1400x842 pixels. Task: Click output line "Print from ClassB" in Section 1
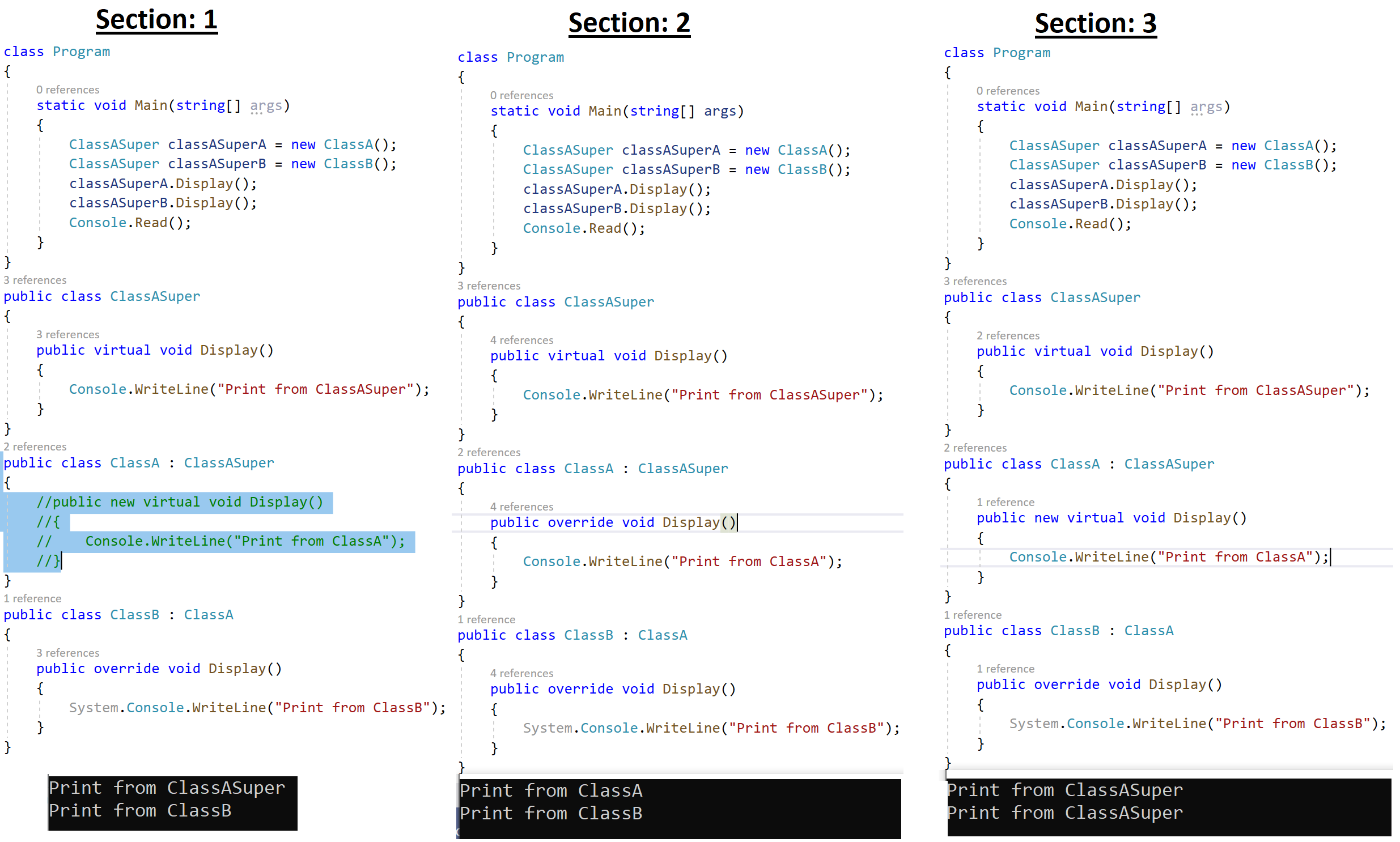(140, 811)
